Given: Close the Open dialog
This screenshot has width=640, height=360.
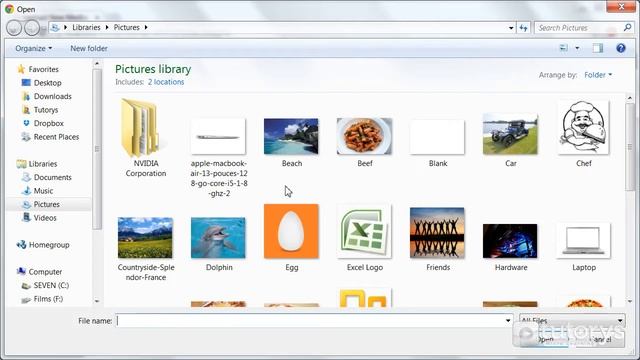Looking at the screenshot, I should (621, 7).
